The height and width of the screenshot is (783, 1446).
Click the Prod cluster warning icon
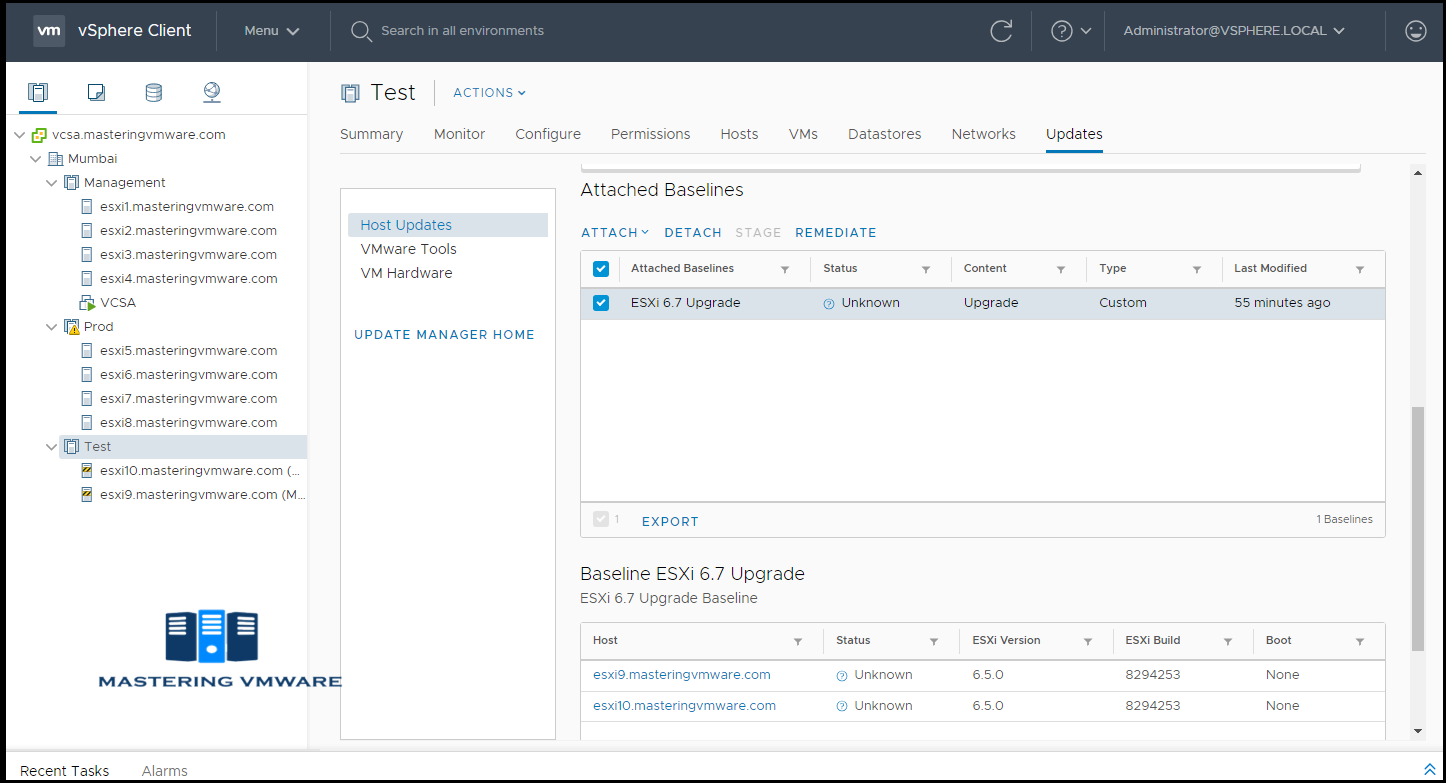(x=71, y=327)
